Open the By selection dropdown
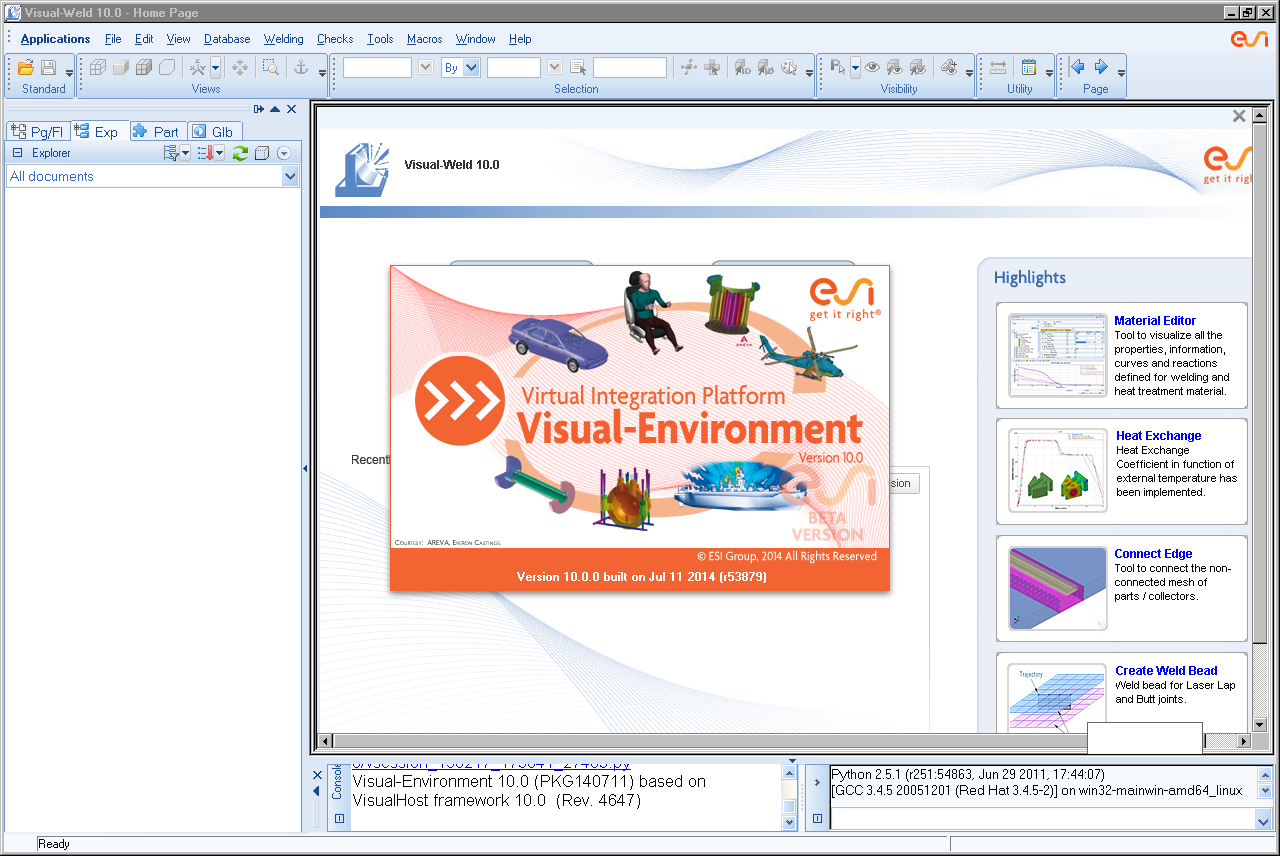The width and height of the screenshot is (1280, 856). click(x=471, y=67)
